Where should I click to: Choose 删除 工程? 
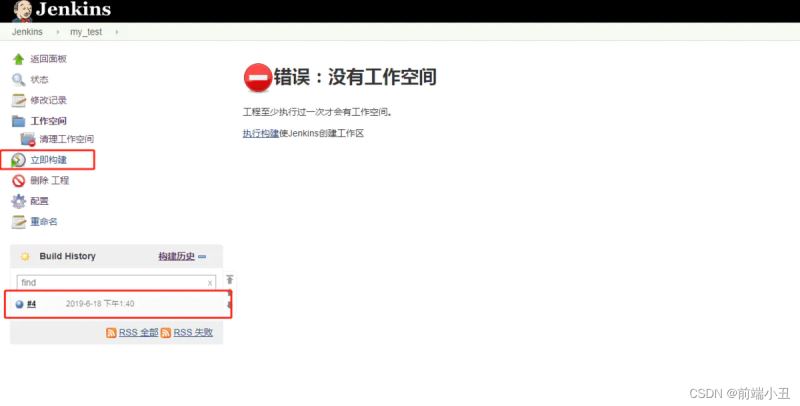[x=49, y=181]
